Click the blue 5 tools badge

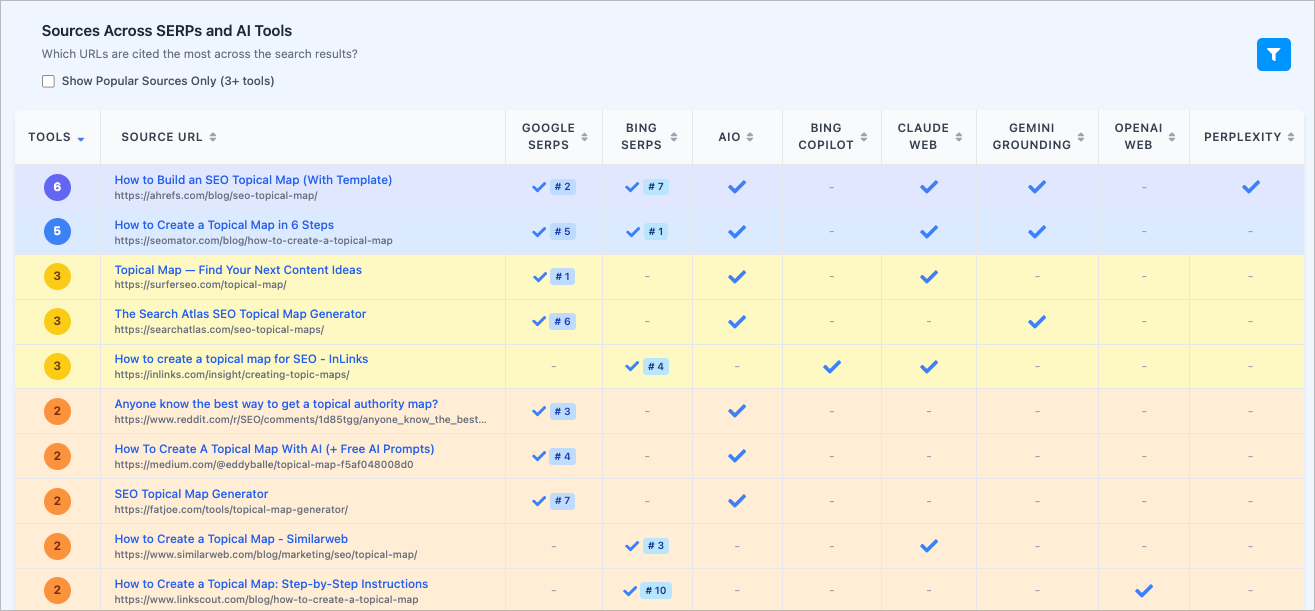57,232
